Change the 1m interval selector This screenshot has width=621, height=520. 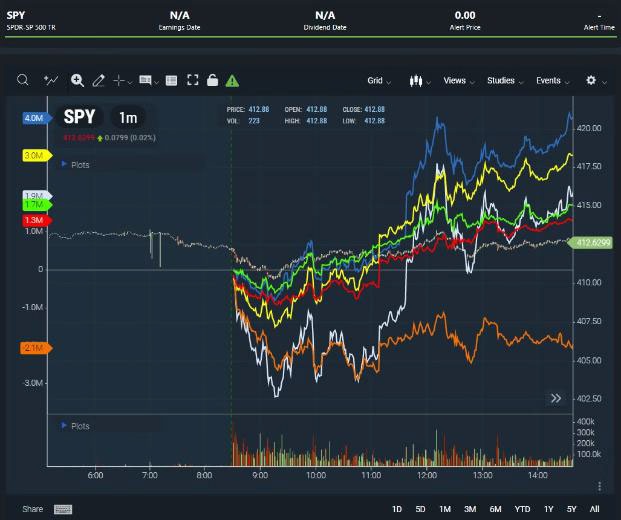[x=128, y=117]
